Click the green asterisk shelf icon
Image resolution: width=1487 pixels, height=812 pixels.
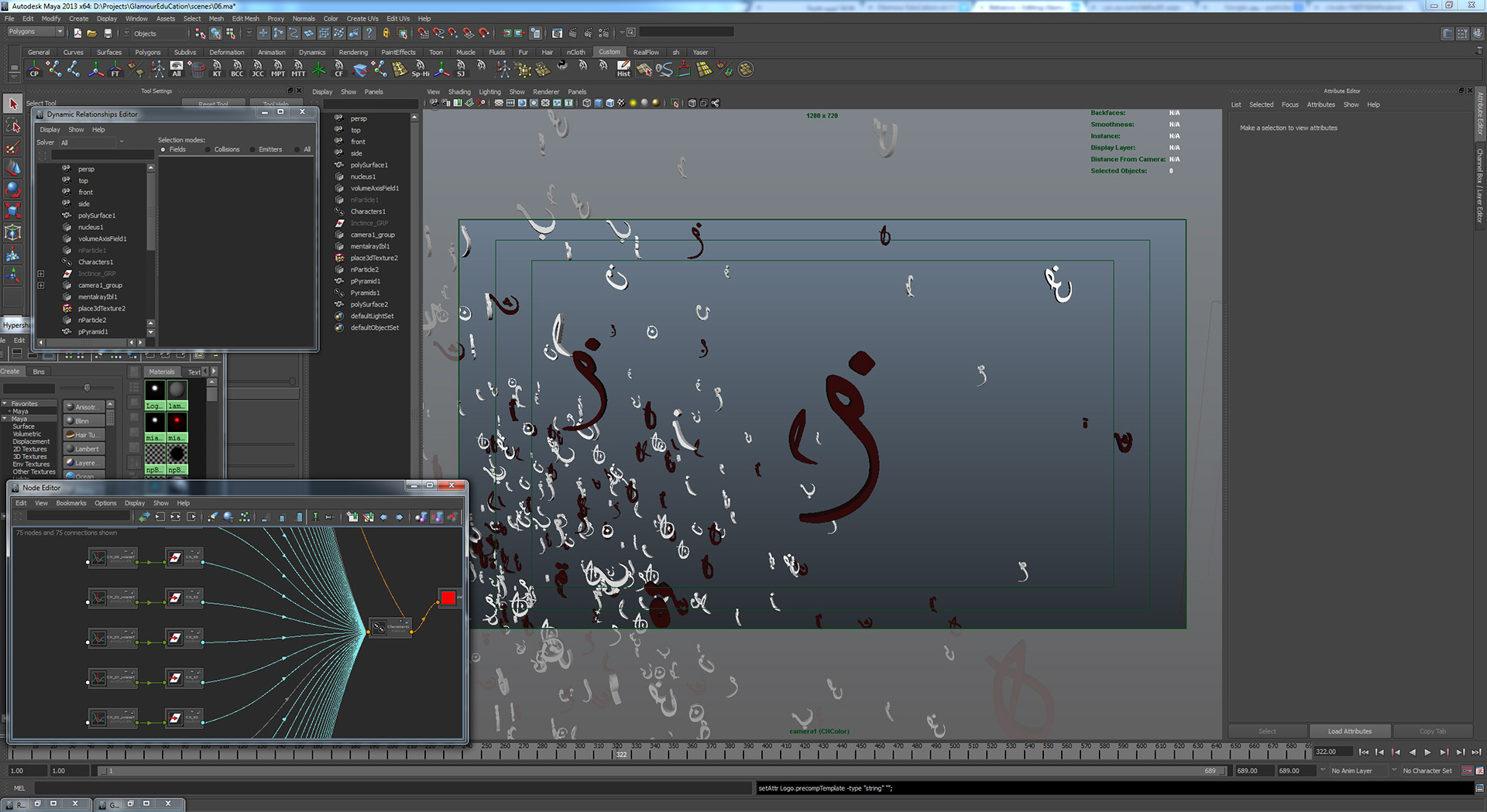[x=318, y=70]
